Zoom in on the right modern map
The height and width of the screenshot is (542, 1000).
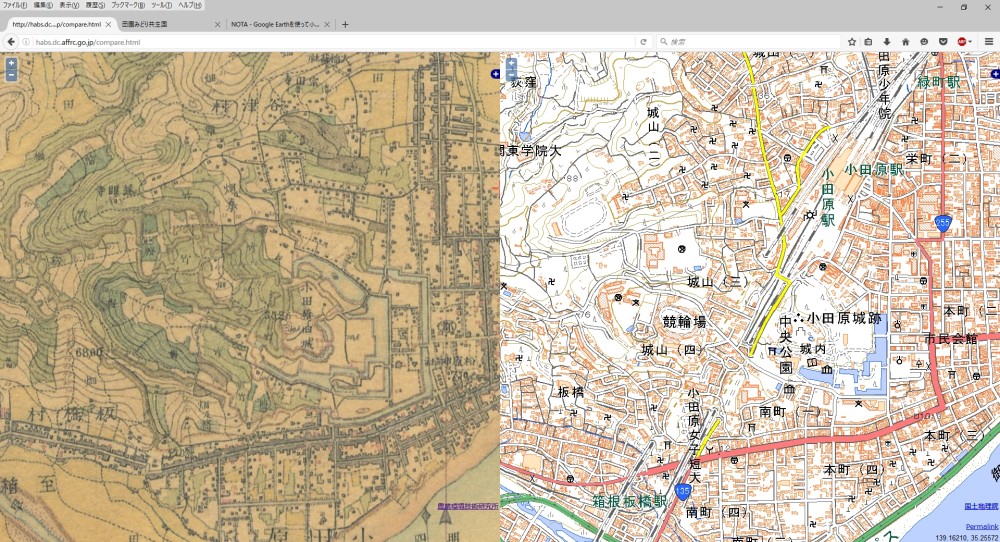click(511, 63)
